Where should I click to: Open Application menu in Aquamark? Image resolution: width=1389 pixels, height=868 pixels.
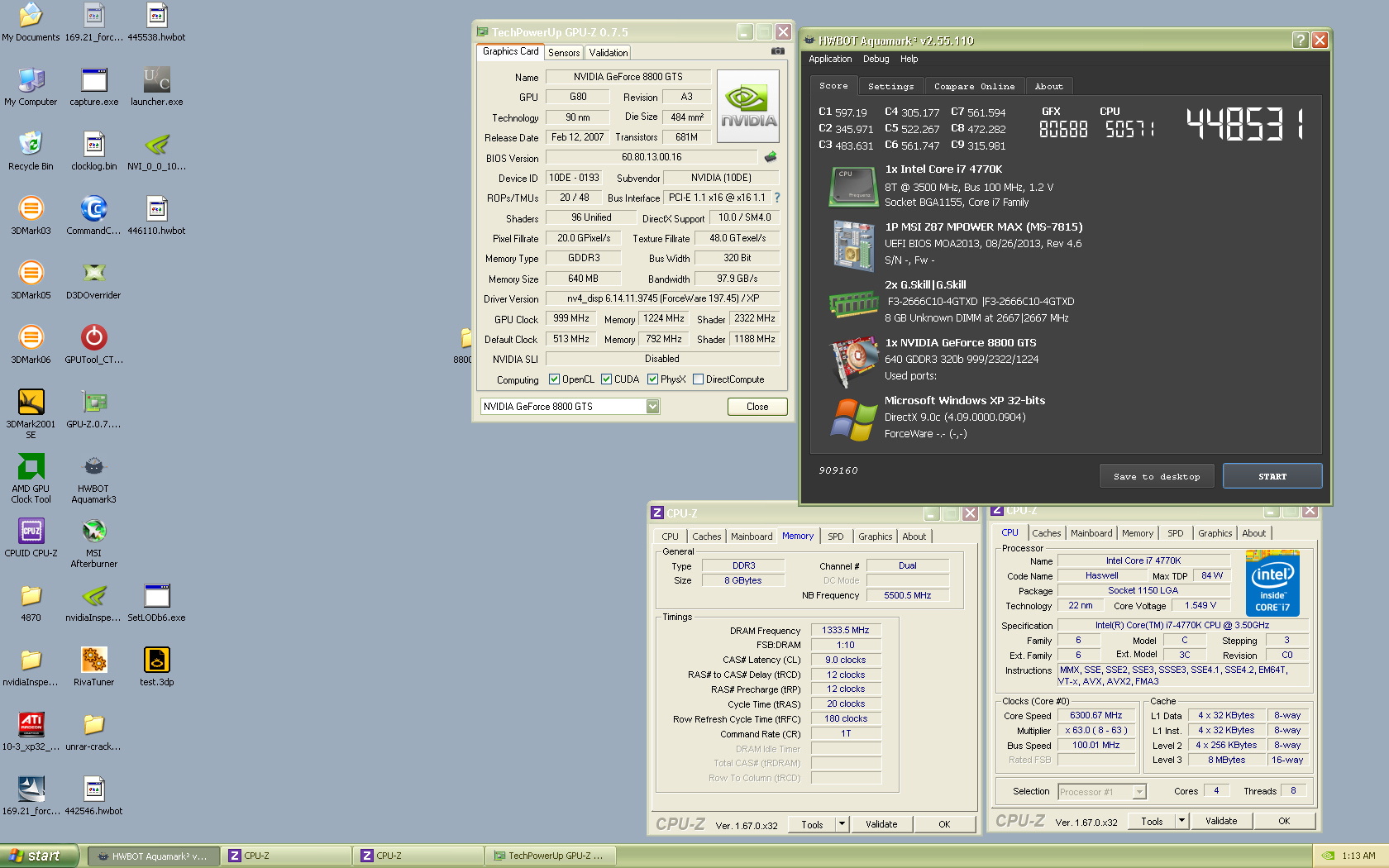coord(830,60)
